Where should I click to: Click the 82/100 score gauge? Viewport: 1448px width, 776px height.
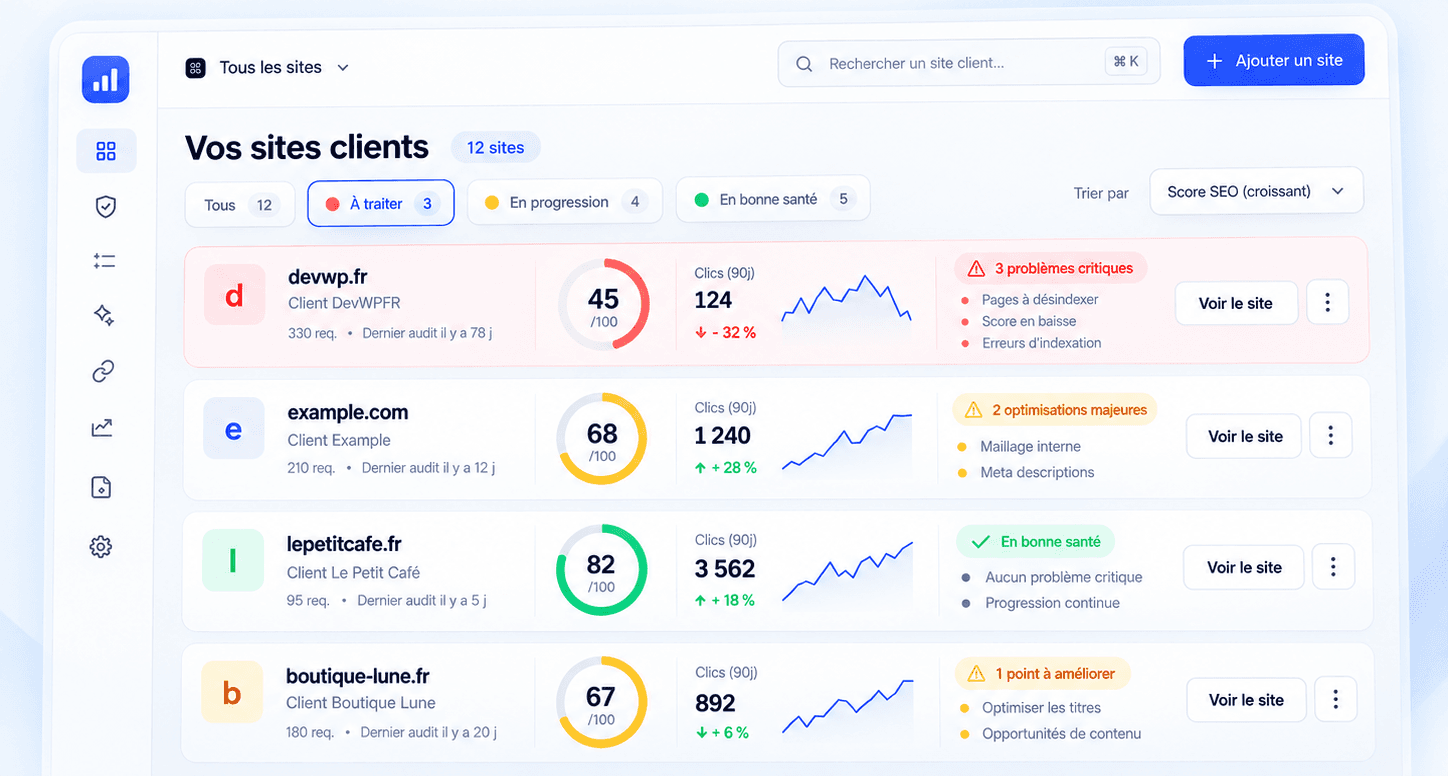[601, 570]
